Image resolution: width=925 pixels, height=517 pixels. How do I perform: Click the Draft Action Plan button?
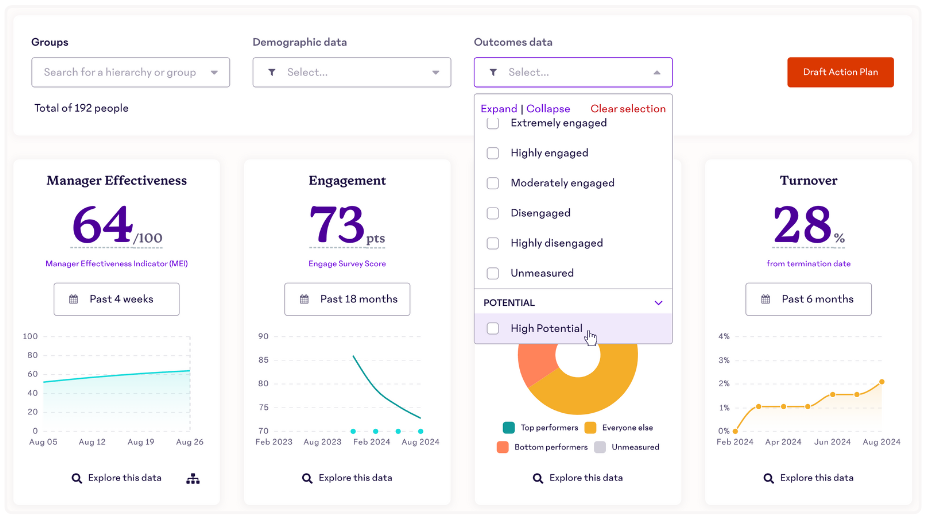[x=840, y=72]
